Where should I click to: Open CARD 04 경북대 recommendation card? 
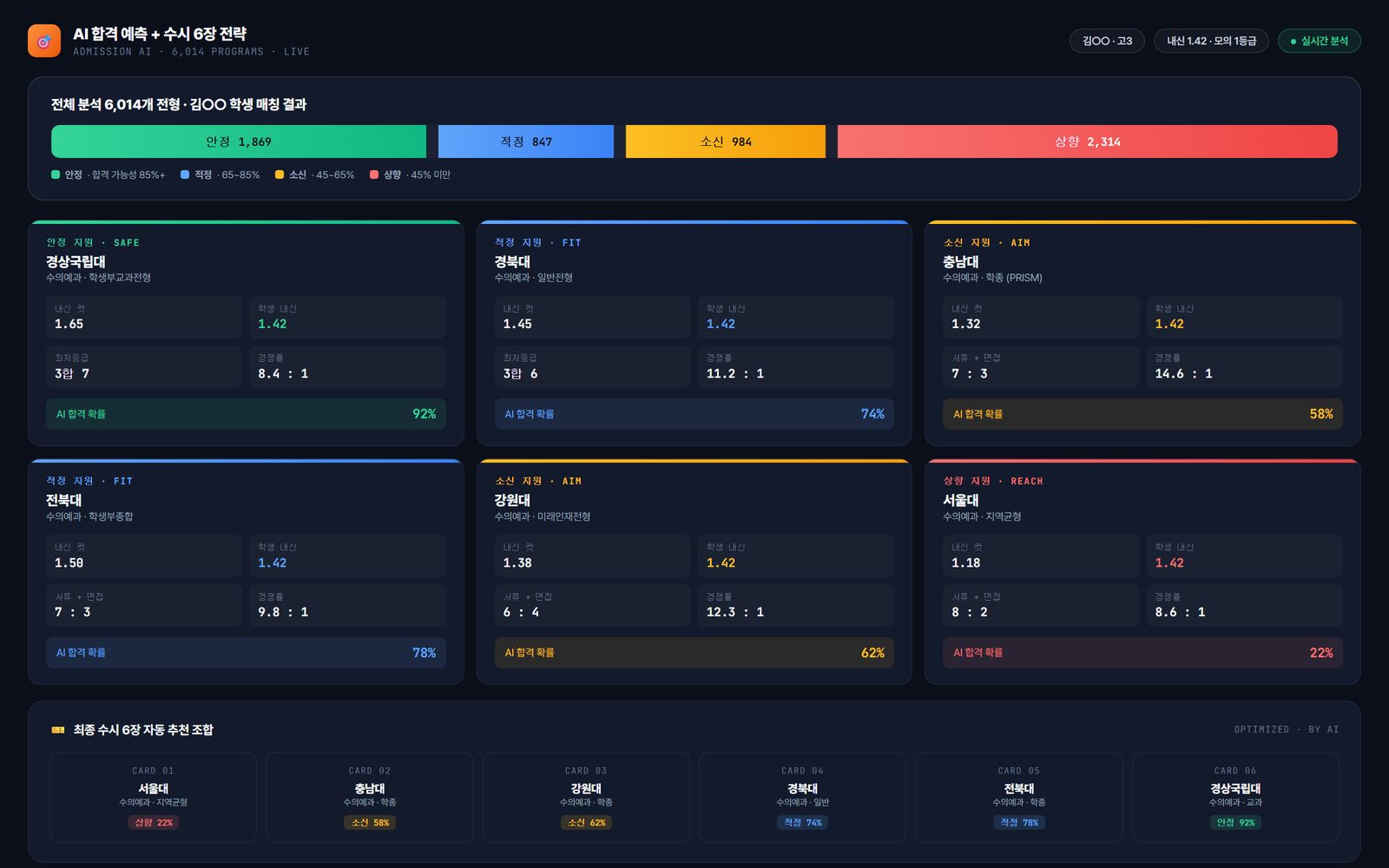click(x=802, y=797)
